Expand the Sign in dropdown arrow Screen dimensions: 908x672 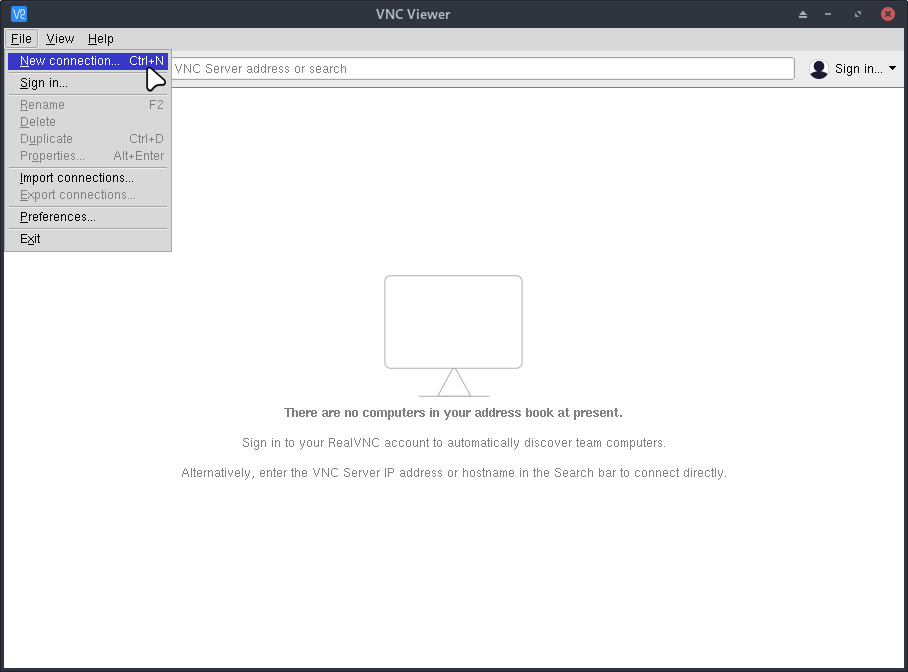[x=892, y=68]
